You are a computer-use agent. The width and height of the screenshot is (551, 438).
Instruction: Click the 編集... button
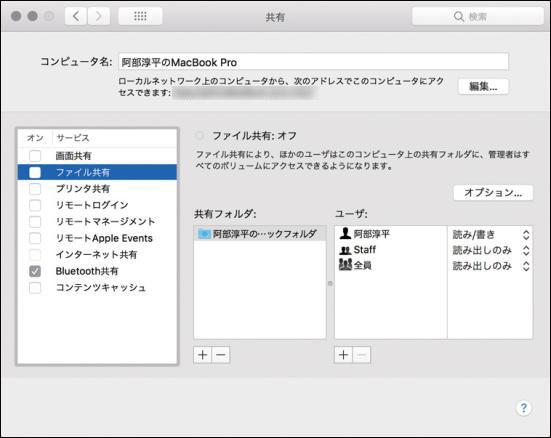coord(483,86)
